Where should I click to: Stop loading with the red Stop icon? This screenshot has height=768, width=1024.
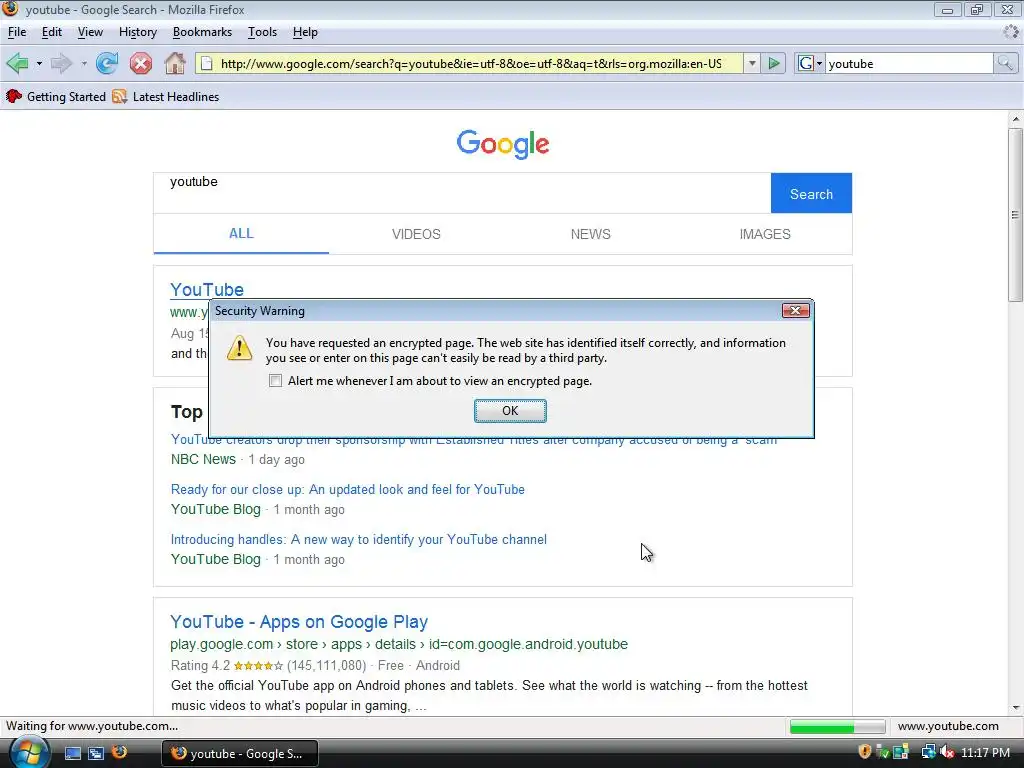click(x=140, y=63)
